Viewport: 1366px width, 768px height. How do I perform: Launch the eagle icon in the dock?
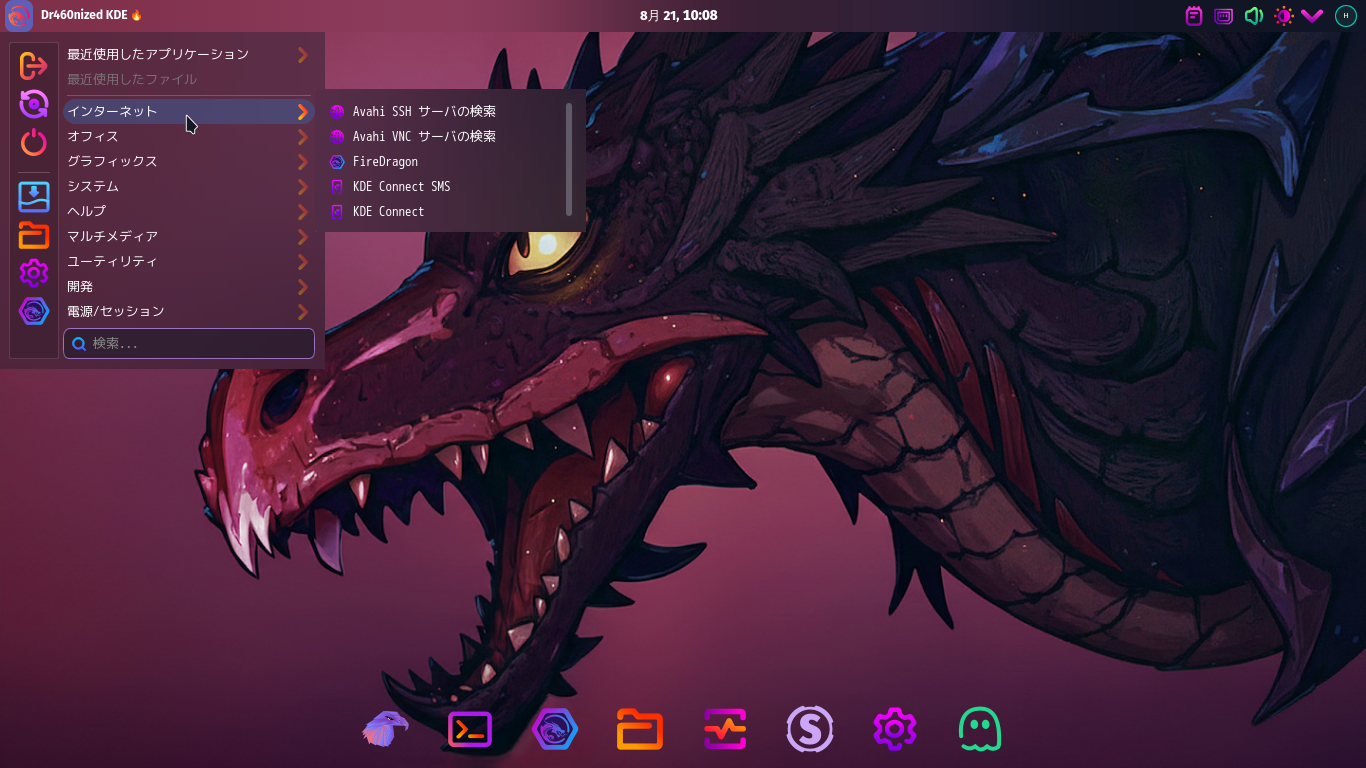tap(385, 729)
